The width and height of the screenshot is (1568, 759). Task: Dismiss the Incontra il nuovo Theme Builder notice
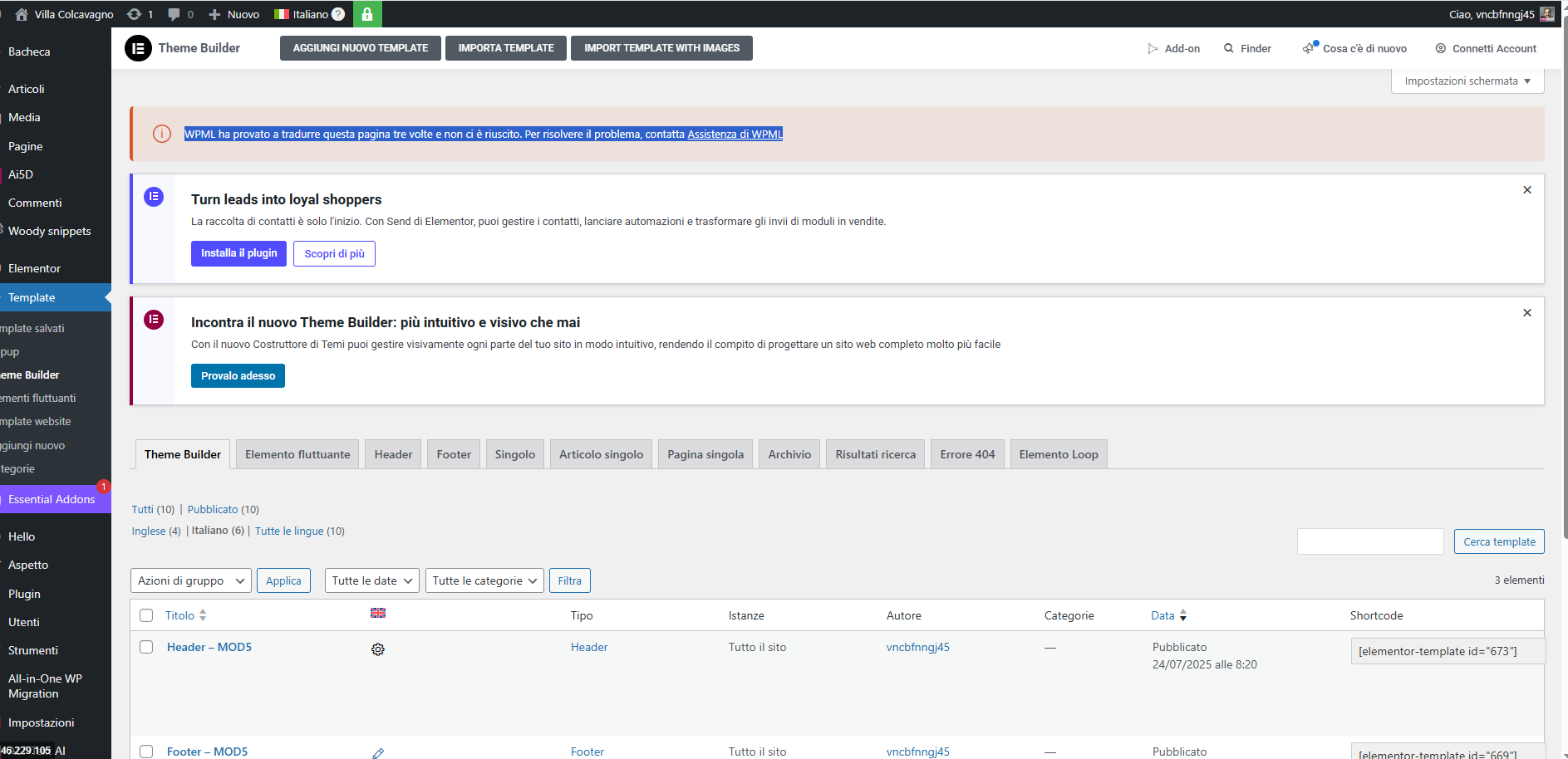coord(1526,313)
